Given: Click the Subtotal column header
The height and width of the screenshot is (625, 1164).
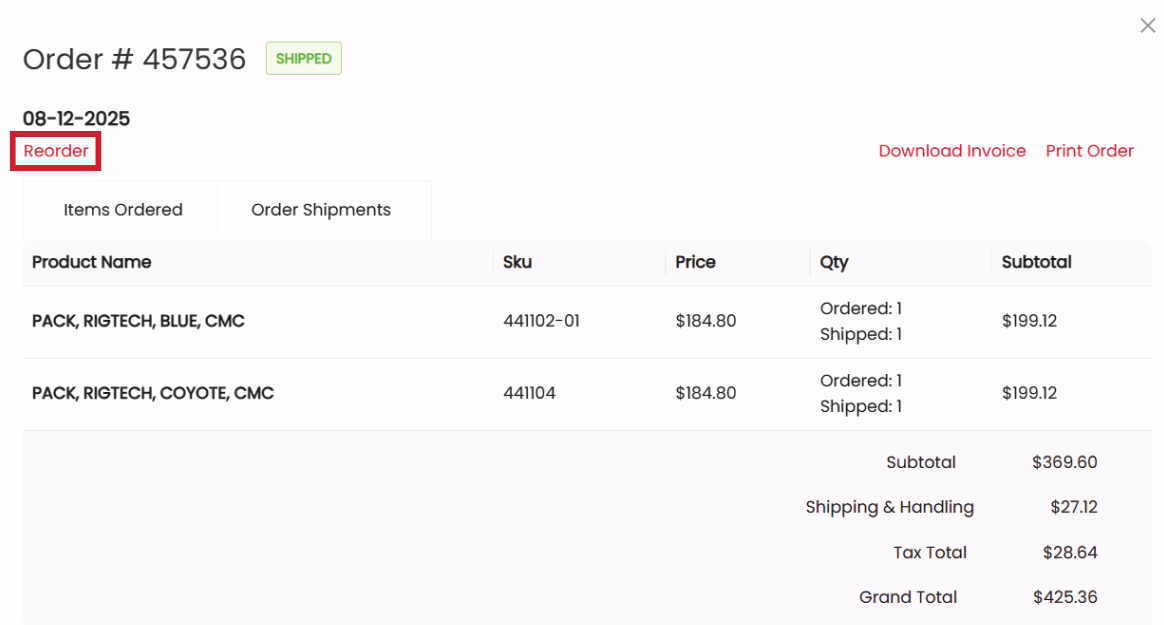Looking at the screenshot, I should coord(1036,262).
